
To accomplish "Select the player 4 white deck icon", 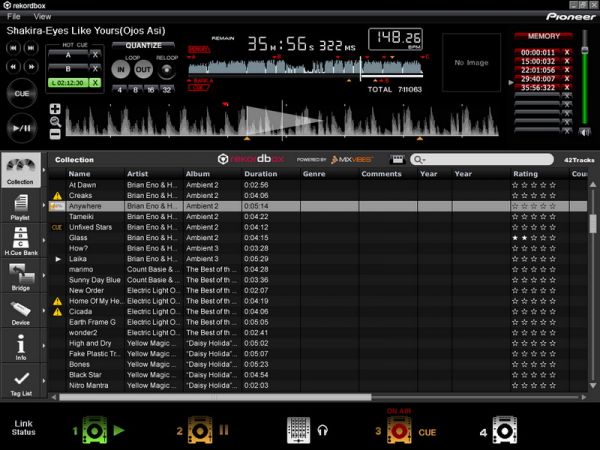I will 504,430.
